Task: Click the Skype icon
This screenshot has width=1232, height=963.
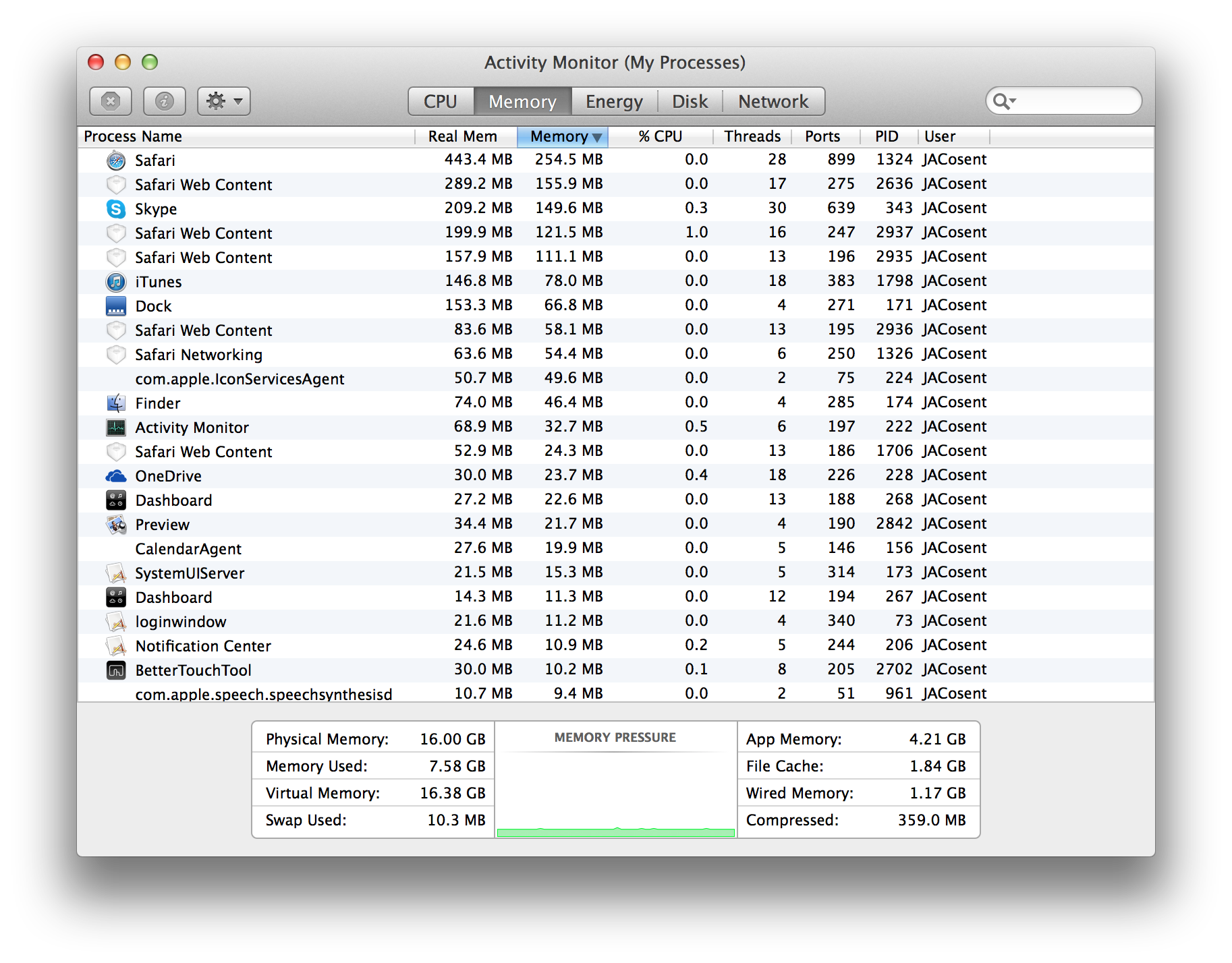Action: 116,209
